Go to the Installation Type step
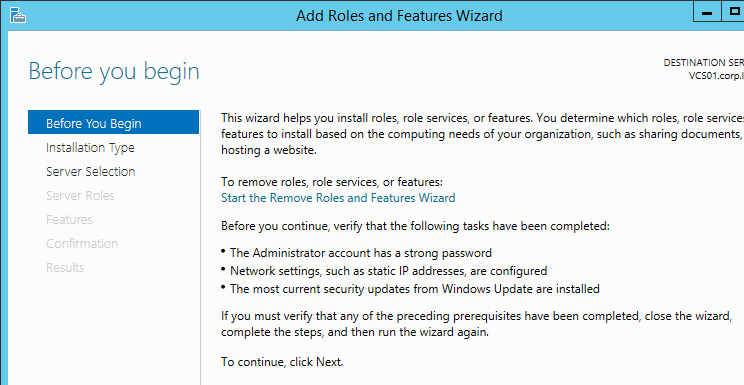This screenshot has width=744, height=385. (x=90, y=148)
